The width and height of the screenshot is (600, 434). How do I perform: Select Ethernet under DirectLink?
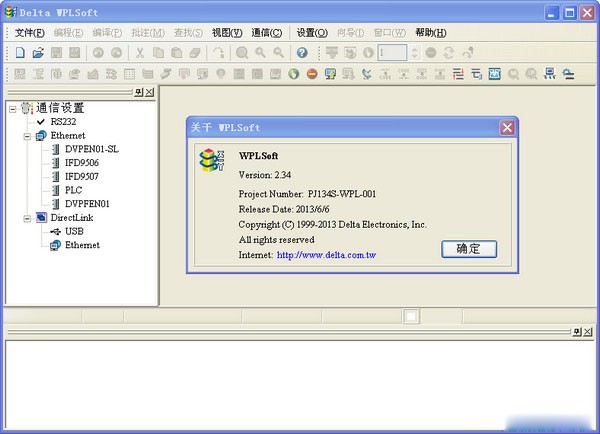tap(82, 245)
